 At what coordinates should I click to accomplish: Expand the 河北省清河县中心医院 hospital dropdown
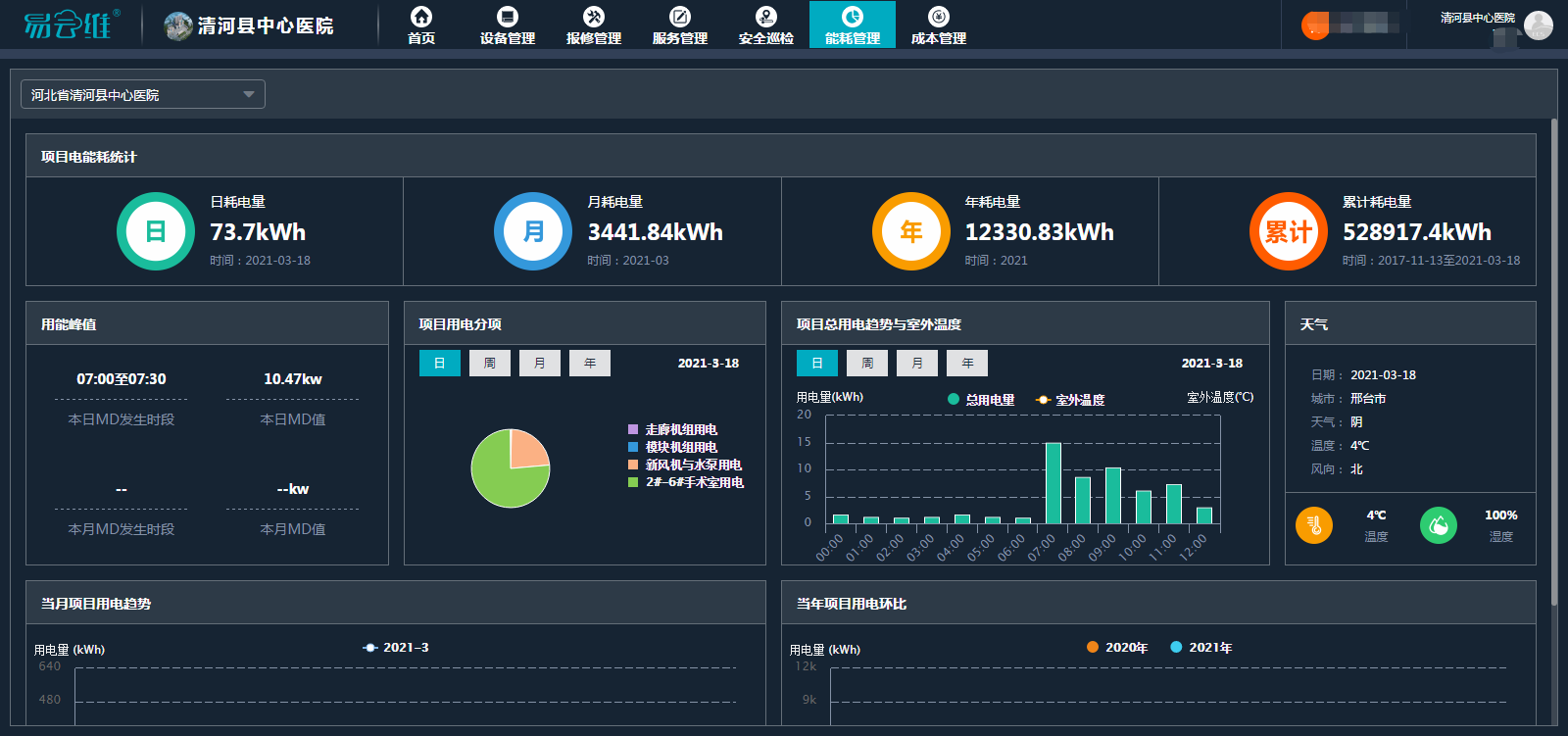pyautogui.click(x=142, y=95)
